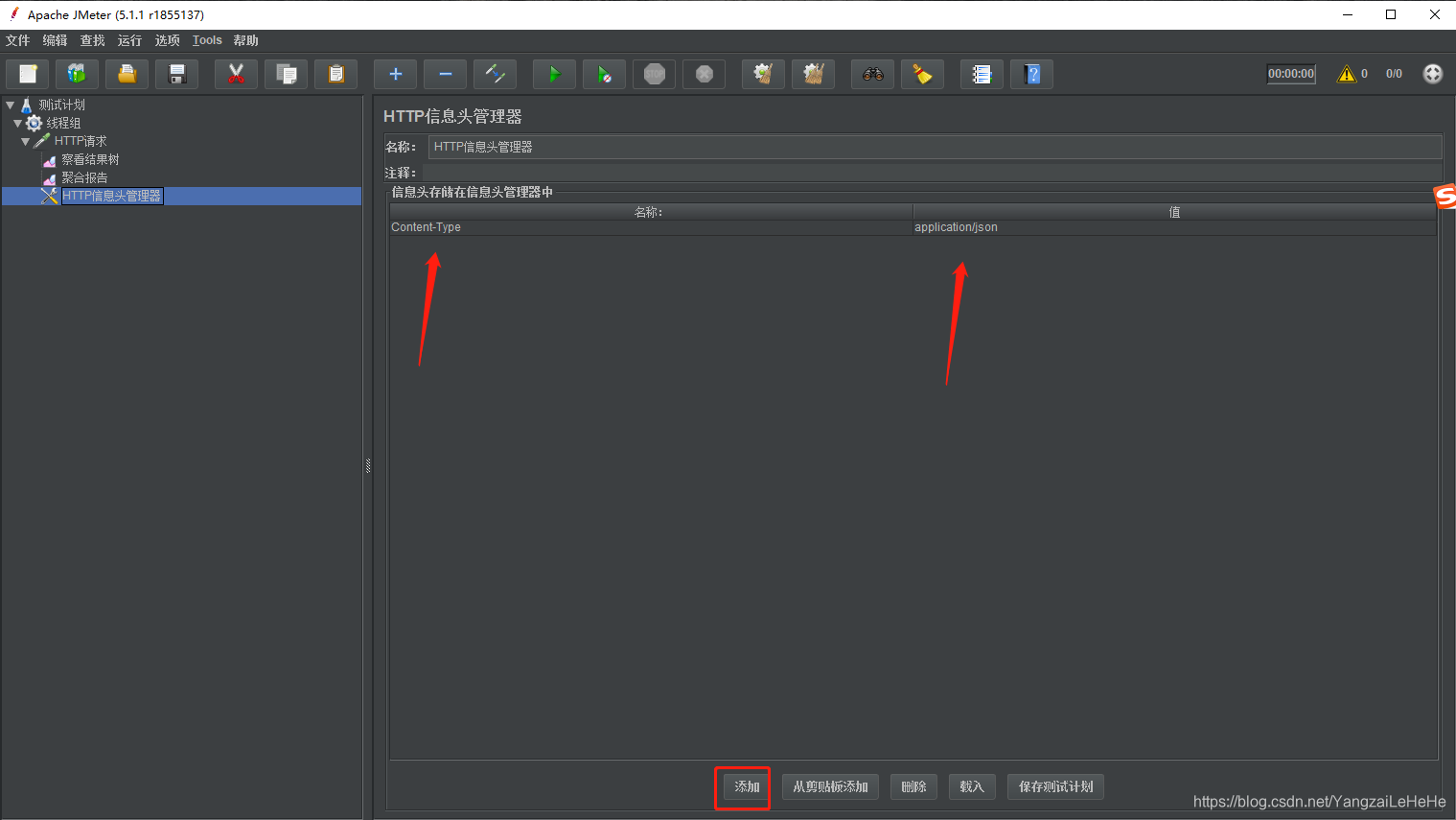Click the Clear all results icon
The width and height of the screenshot is (1456, 820).
coord(813,74)
